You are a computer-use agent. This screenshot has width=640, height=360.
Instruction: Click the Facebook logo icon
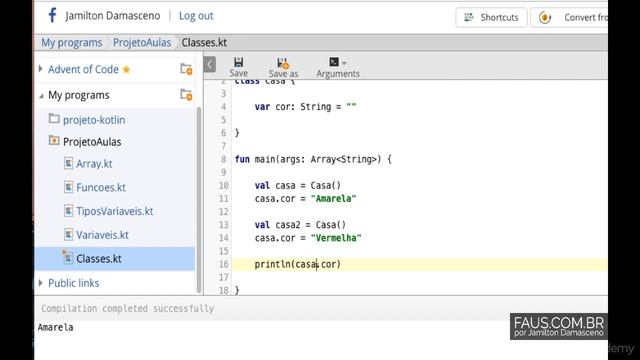52,16
